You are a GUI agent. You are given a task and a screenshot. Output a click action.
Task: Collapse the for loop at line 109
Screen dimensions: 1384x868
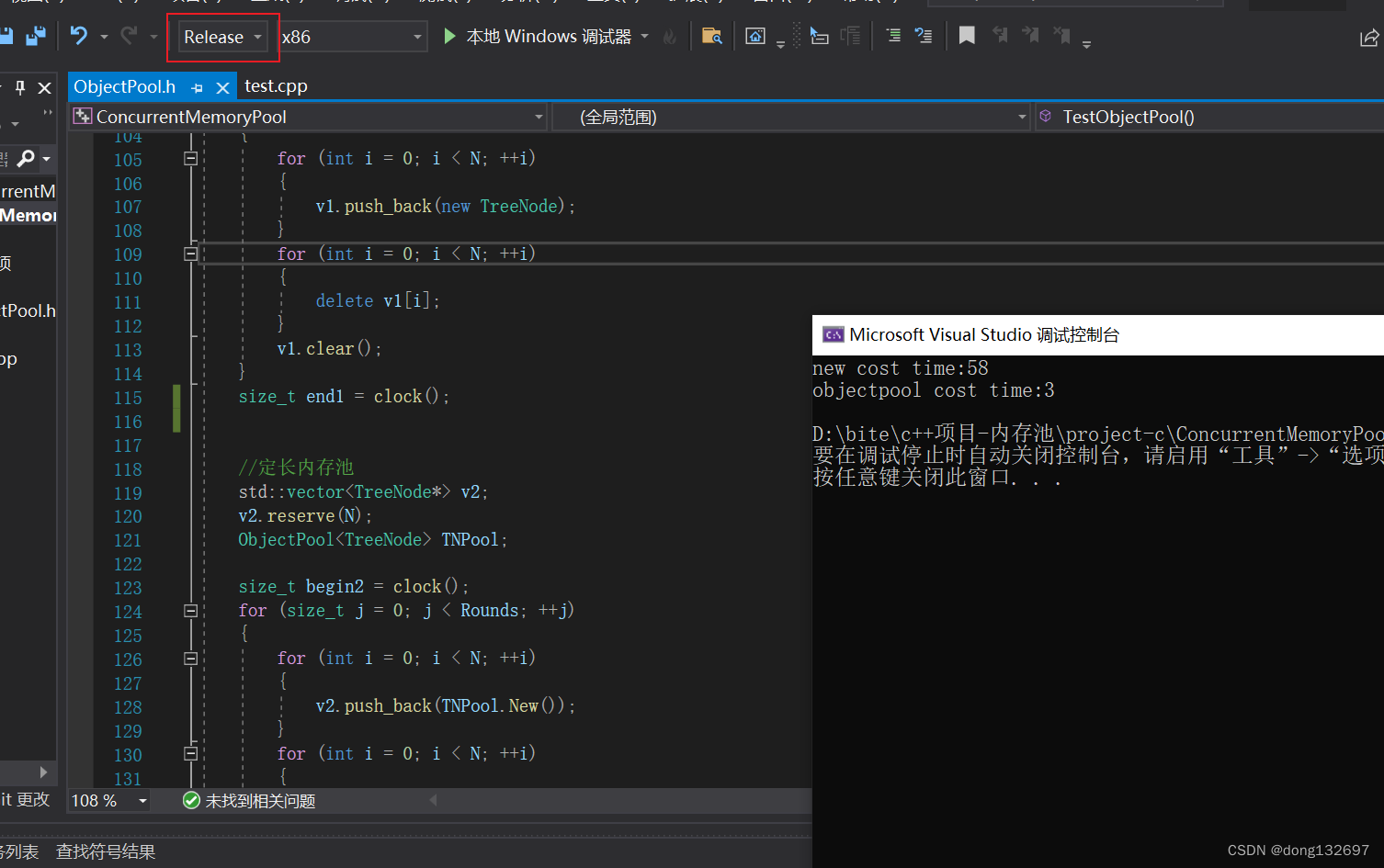click(191, 254)
